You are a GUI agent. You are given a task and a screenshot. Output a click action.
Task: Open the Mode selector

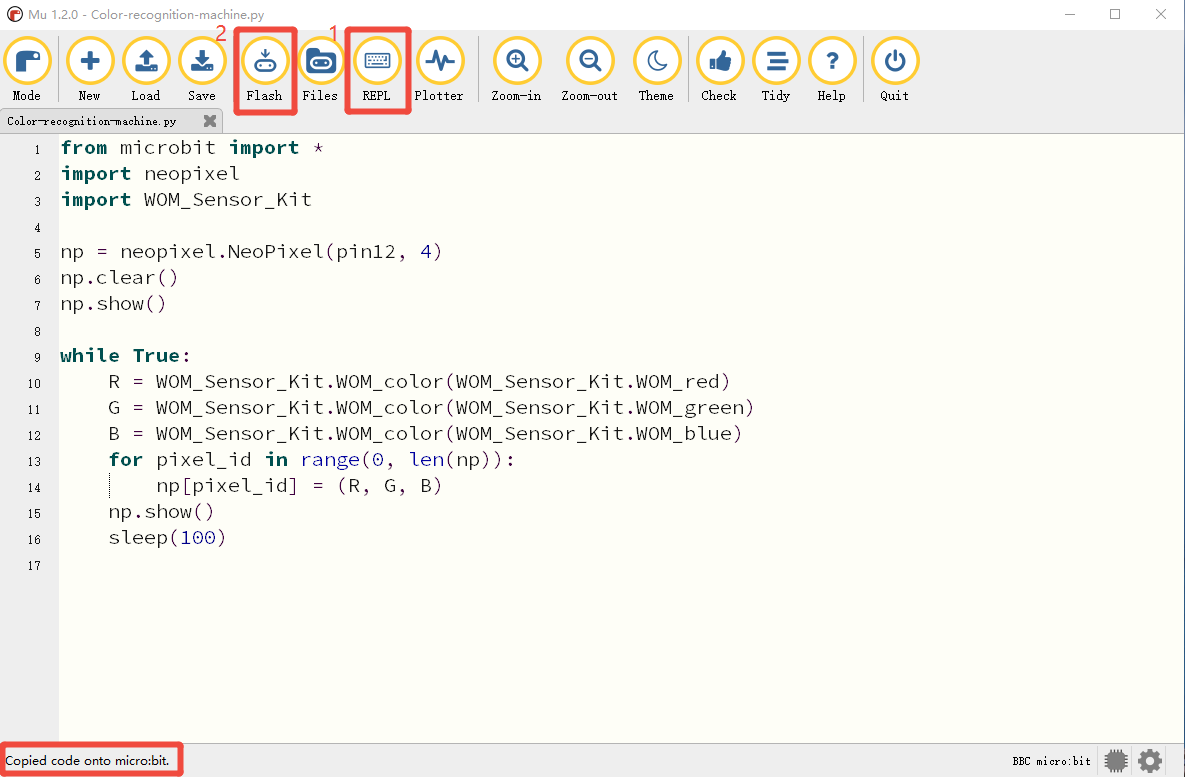point(27,70)
